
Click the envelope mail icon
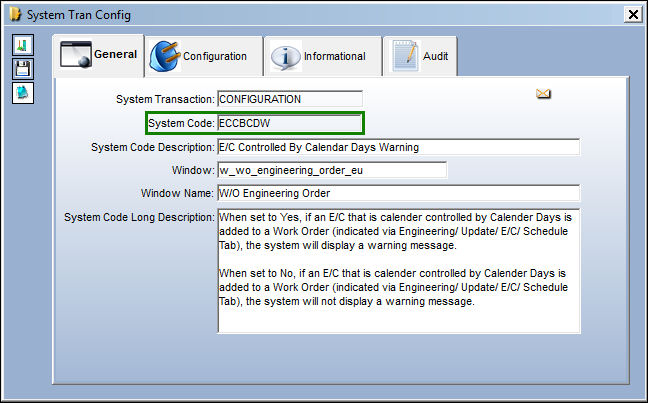[x=543, y=94]
